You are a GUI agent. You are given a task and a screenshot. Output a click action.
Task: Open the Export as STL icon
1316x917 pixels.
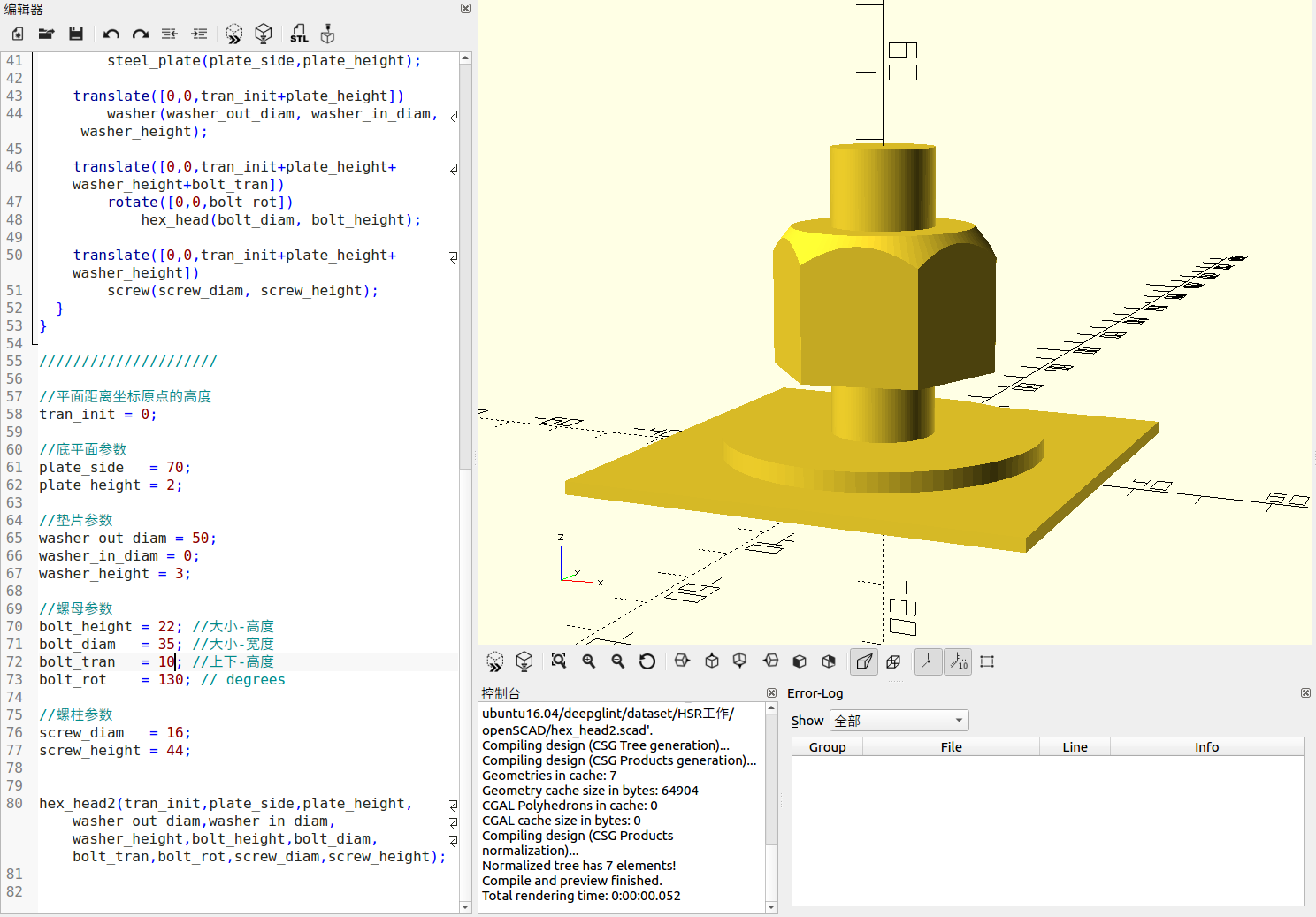tap(299, 34)
